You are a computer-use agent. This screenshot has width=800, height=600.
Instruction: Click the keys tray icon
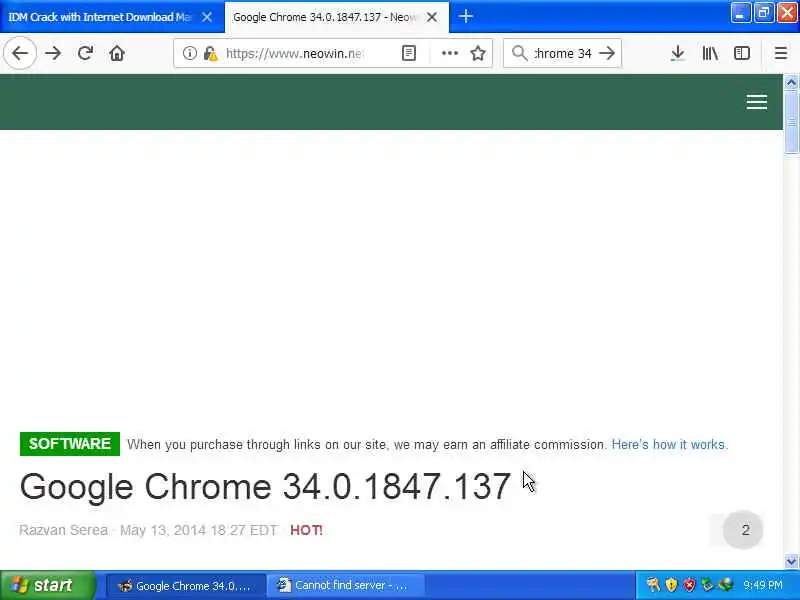(x=653, y=585)
